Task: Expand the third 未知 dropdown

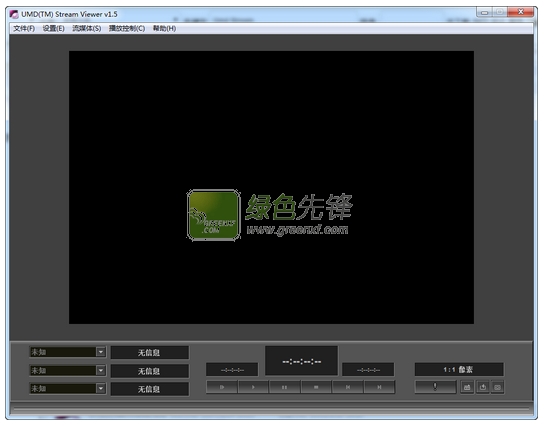Action: pyautogui.click(x=101, y=389)
